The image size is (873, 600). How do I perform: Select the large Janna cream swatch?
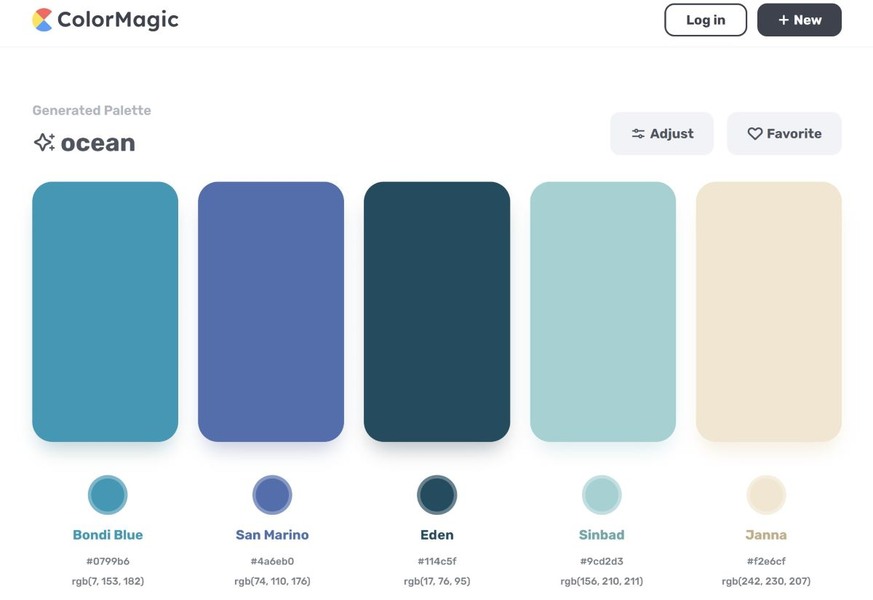click(x=769, y=312)
